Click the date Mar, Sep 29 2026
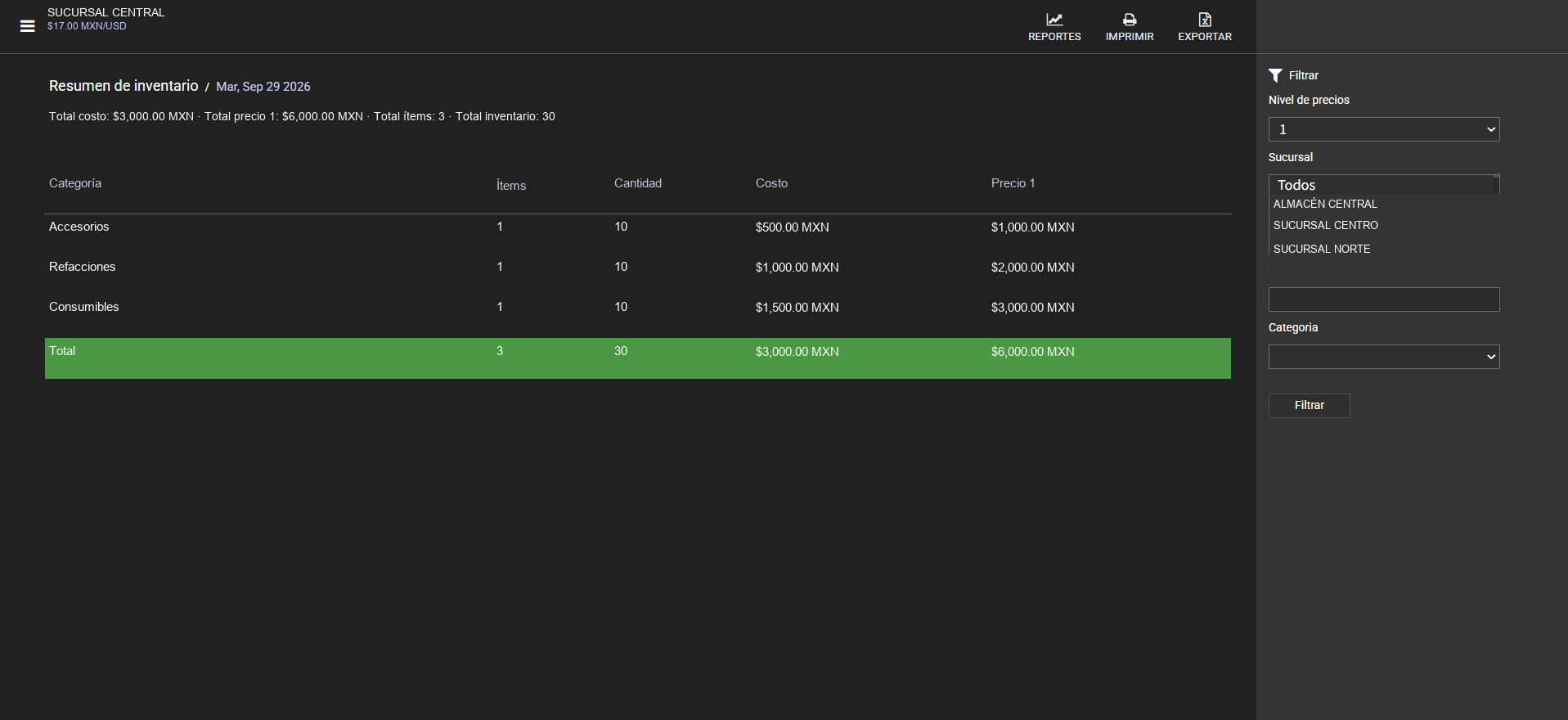Image resolution: width=1568 pixels, height=720 pixels. coord(263,87)
